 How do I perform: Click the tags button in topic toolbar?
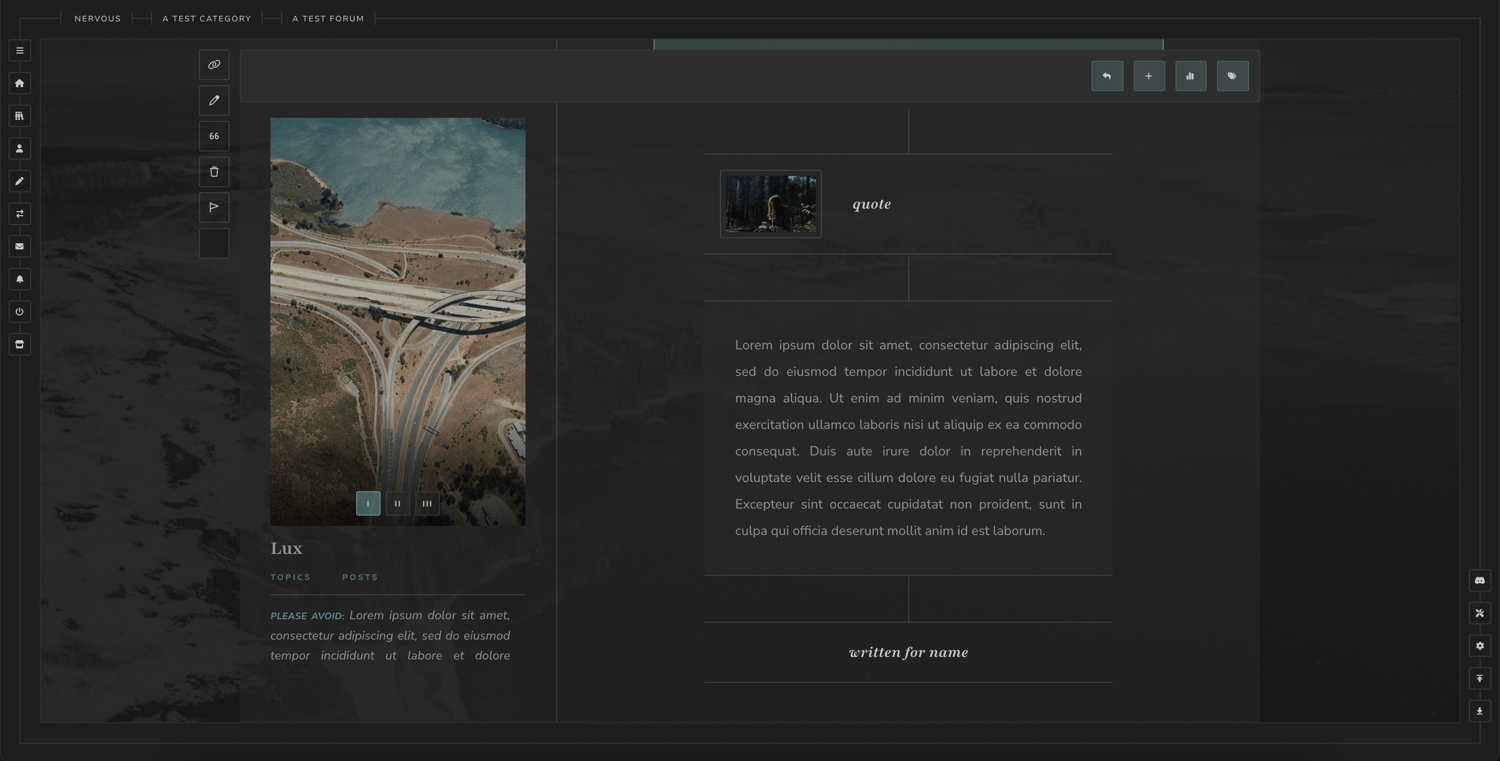1233,76
